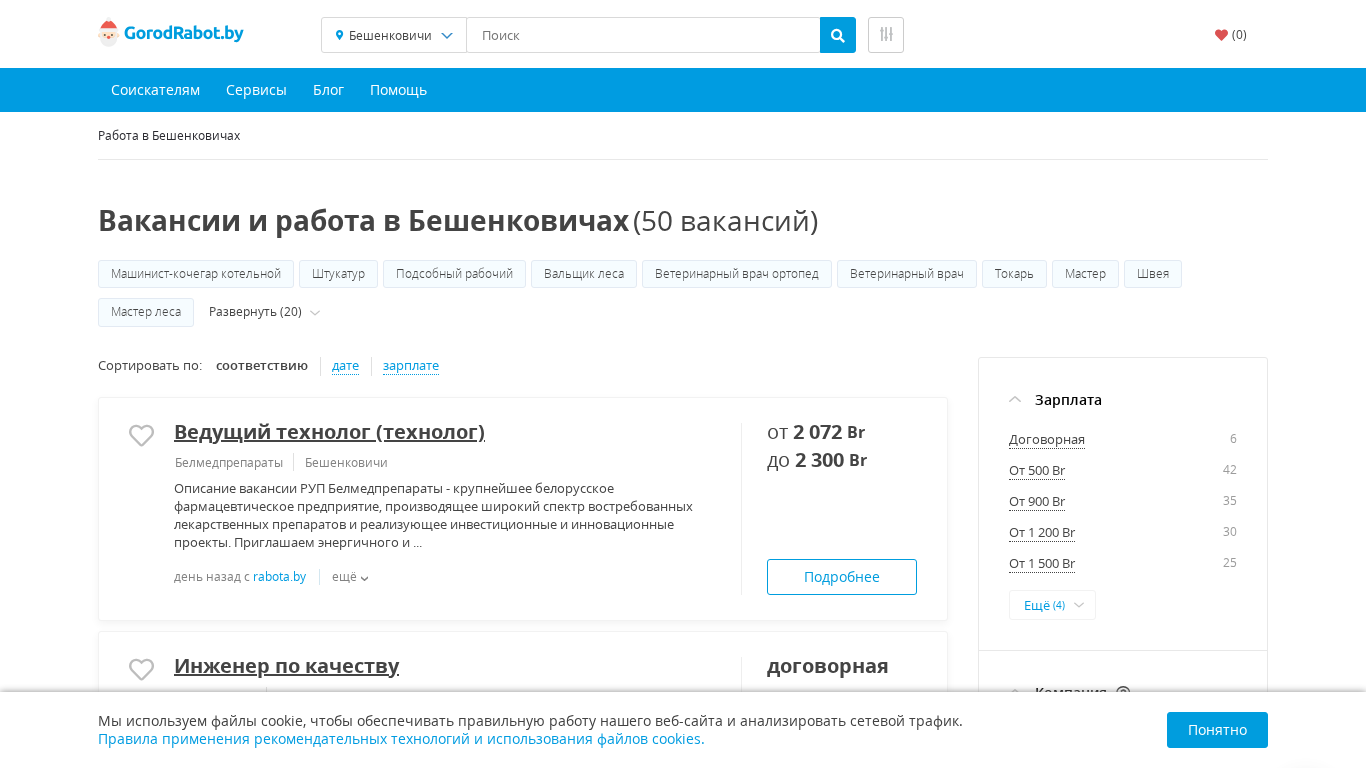Expand Развернуть (20) tag list
Image resolution: width=1366 pixels, height=768 pixels.
tap(264, 312)
